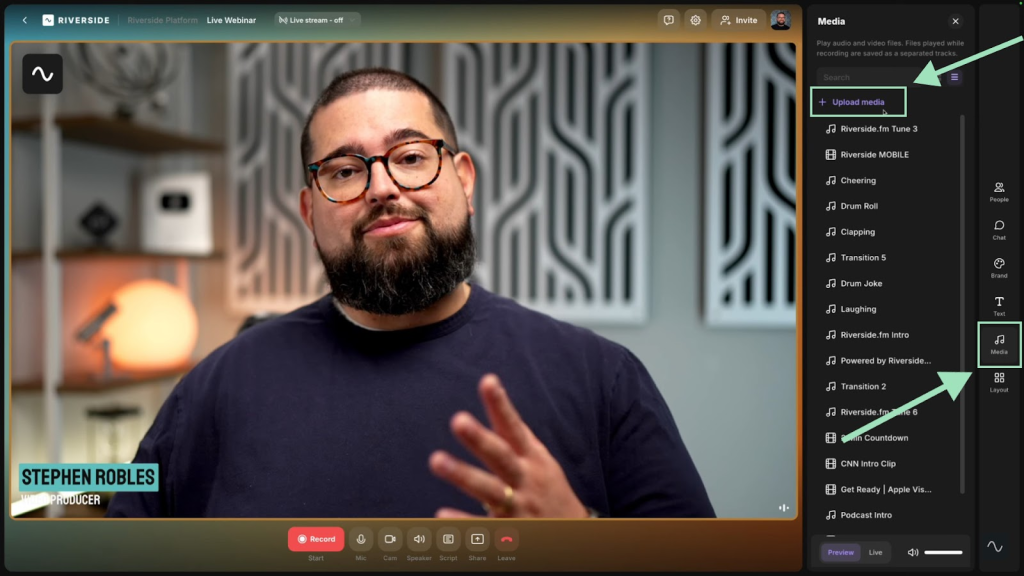Adjust the media volume slider
The height and width of the screenshot is (576, 1024).
(x=943, y=552)
